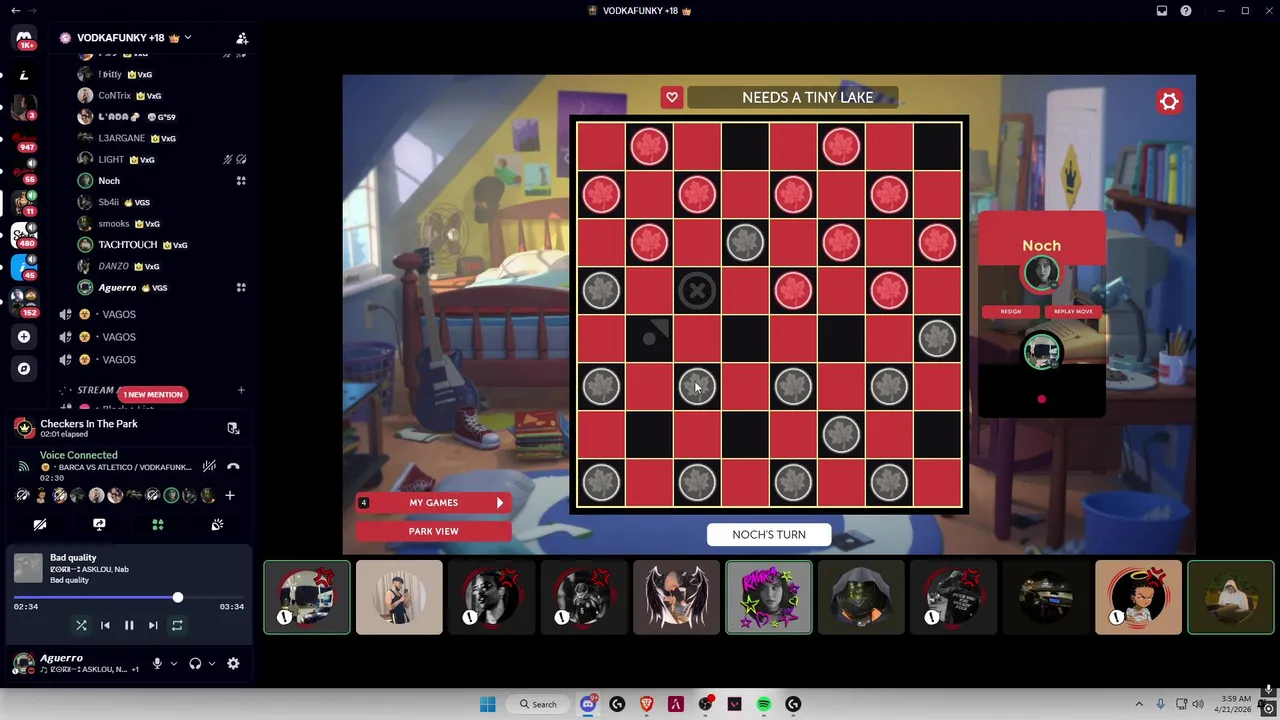
Task: Open Discord direct messages home icon
Action: (x=24, y=38)
